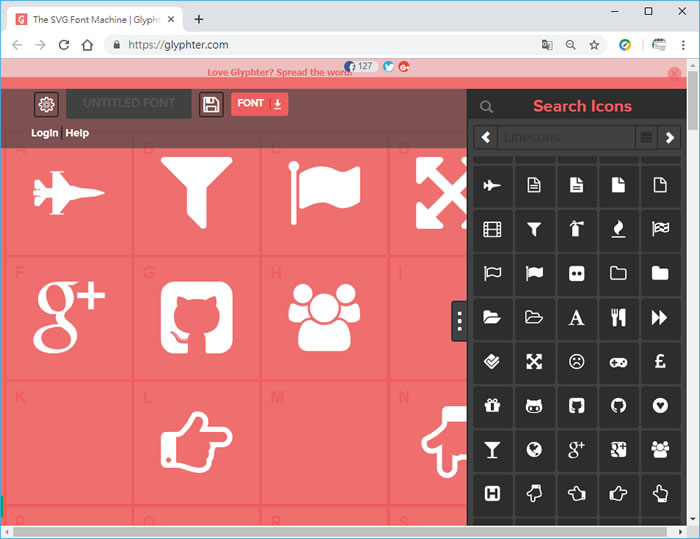Pick the letter A font icon
Image resolution: width=700 pixels, height=539 pixels.
tap(576, 318)
